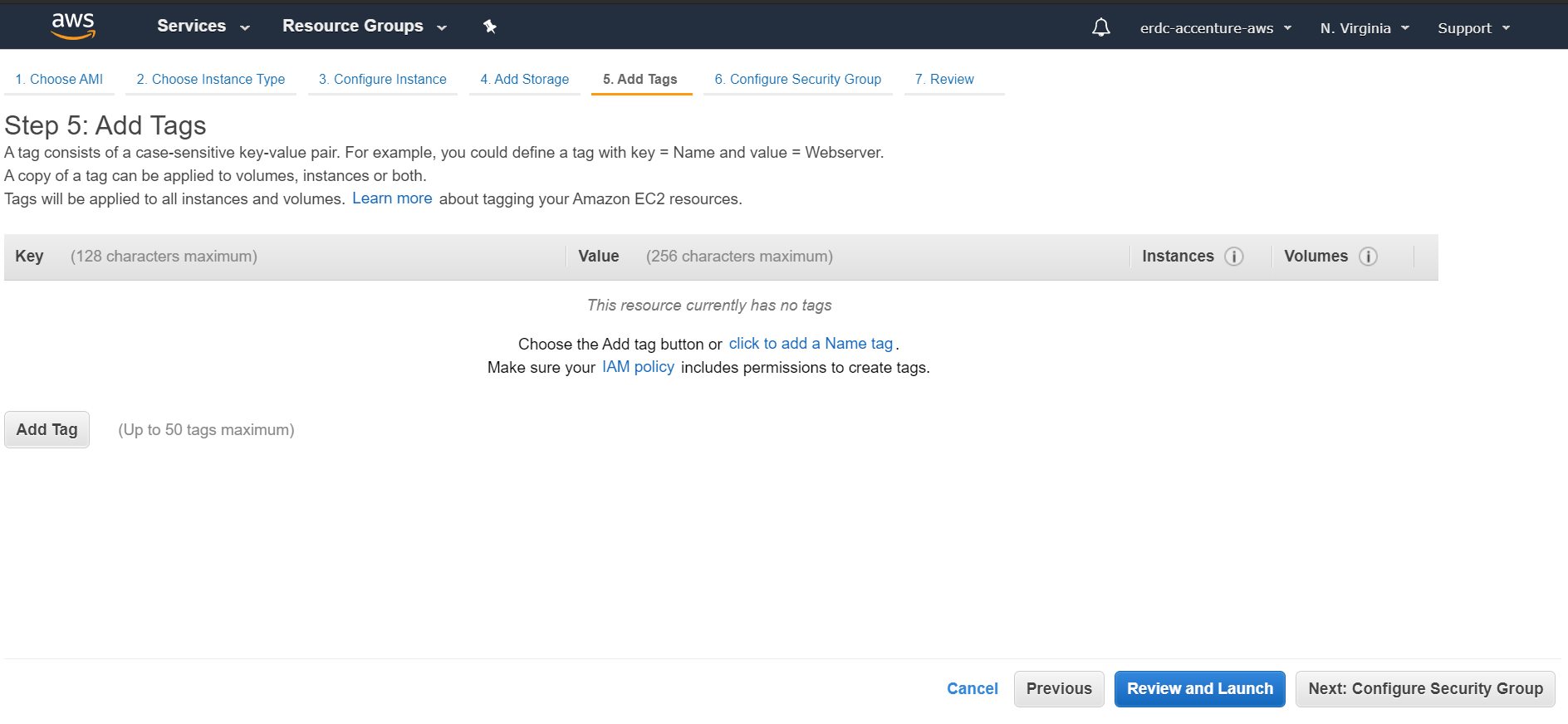Click the Volumes column info icon
Screen dimensions: 1568x724
tap(1368, 257)
